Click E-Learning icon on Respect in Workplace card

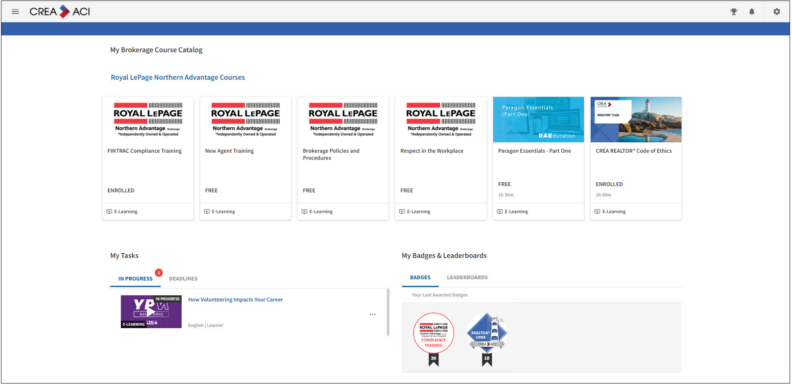coord(402,212)
